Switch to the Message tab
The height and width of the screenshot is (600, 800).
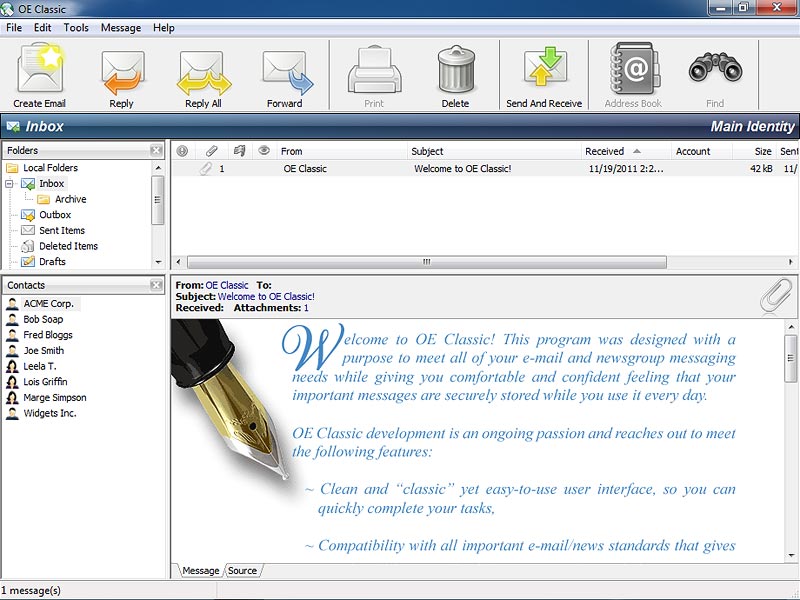point(201,570)
